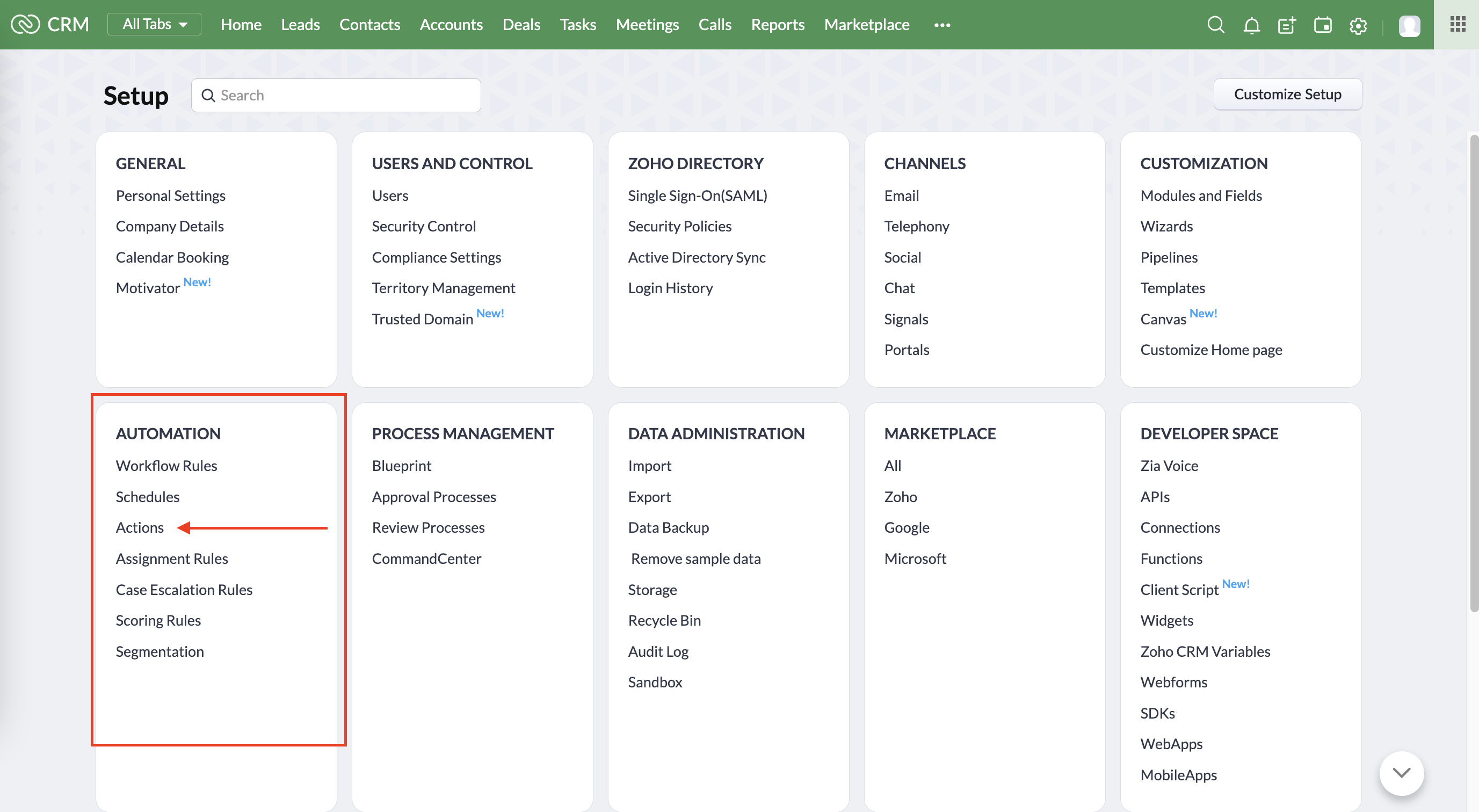
Task: Open Company Details
Action: click(x=170, y=226)
